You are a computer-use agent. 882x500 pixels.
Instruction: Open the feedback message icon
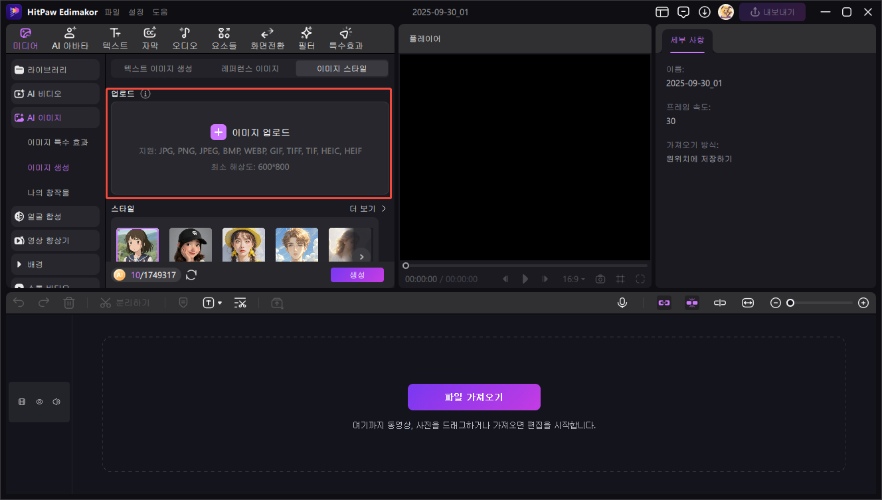tap(683, 12)
